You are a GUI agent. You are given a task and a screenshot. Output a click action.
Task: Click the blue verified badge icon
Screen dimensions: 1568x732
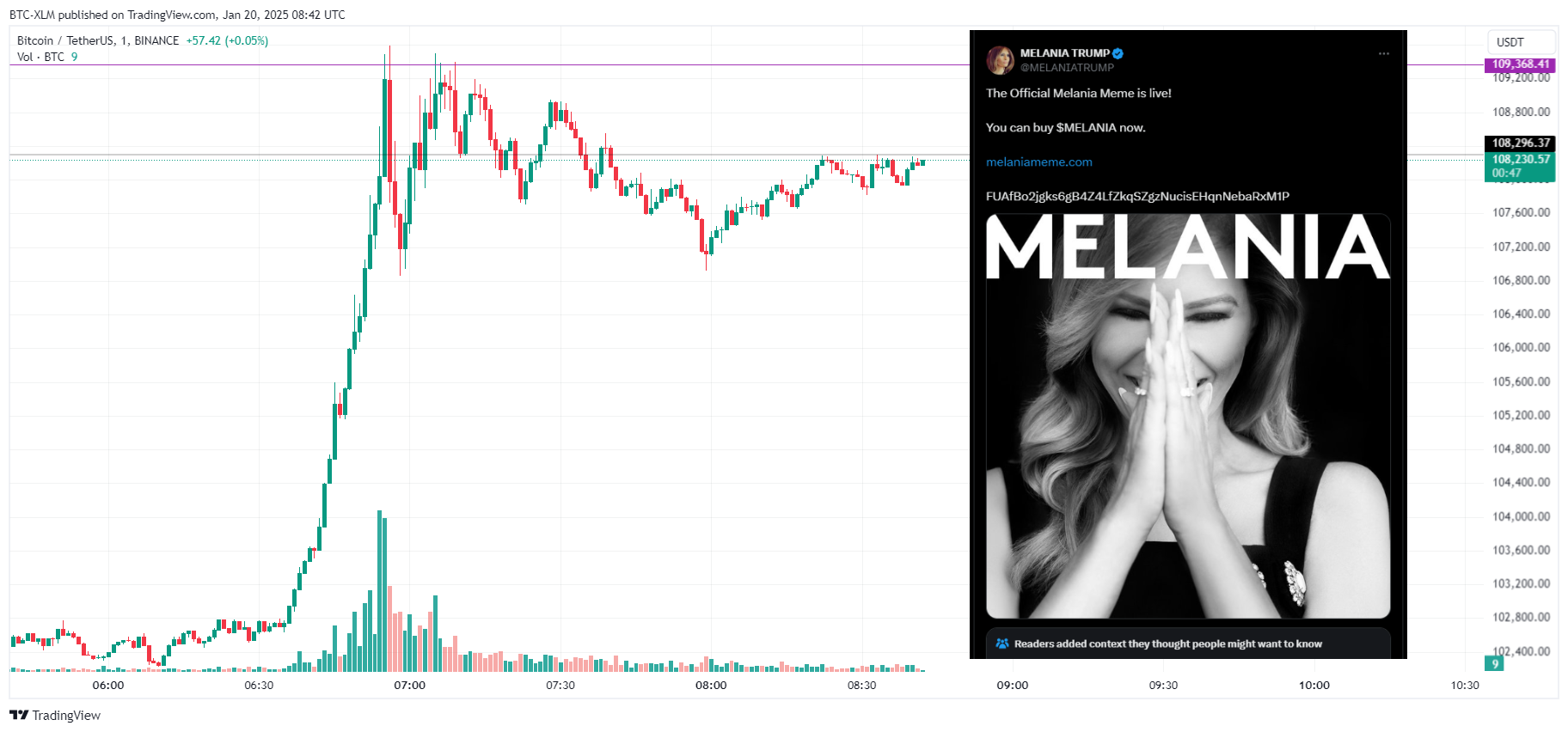click(1118, 53)
